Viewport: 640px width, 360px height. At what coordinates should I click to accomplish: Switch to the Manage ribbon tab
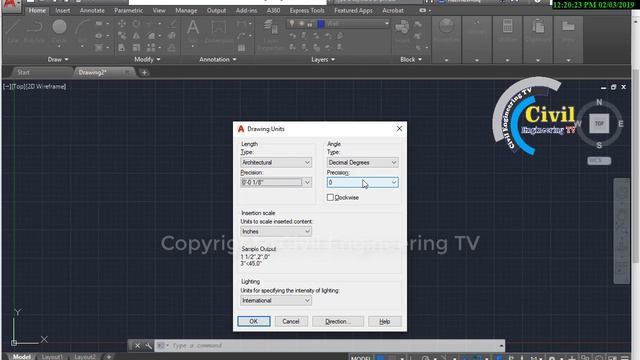coord(186,11)
